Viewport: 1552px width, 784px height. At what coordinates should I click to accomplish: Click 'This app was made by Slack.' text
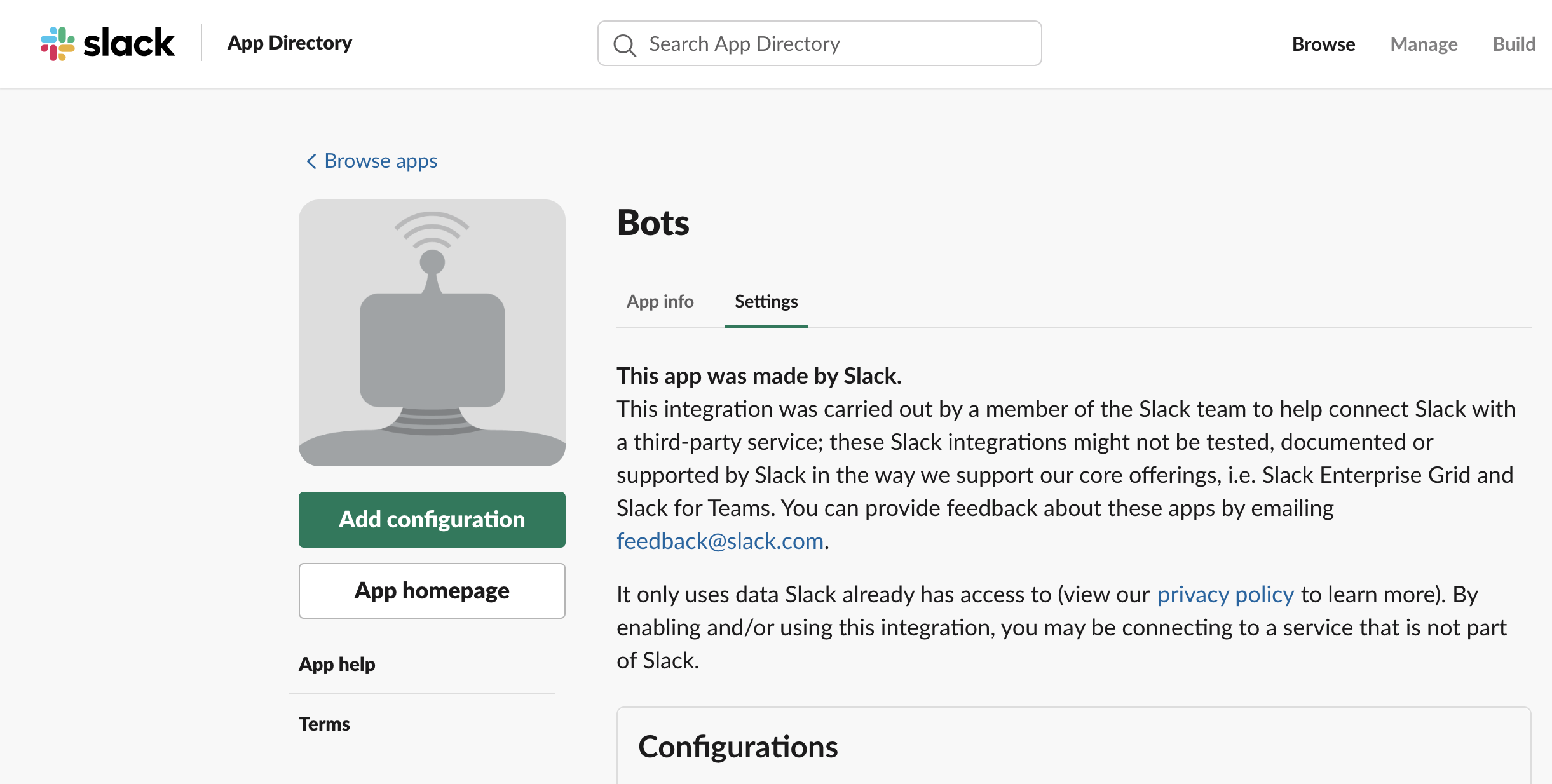point(759,376)
